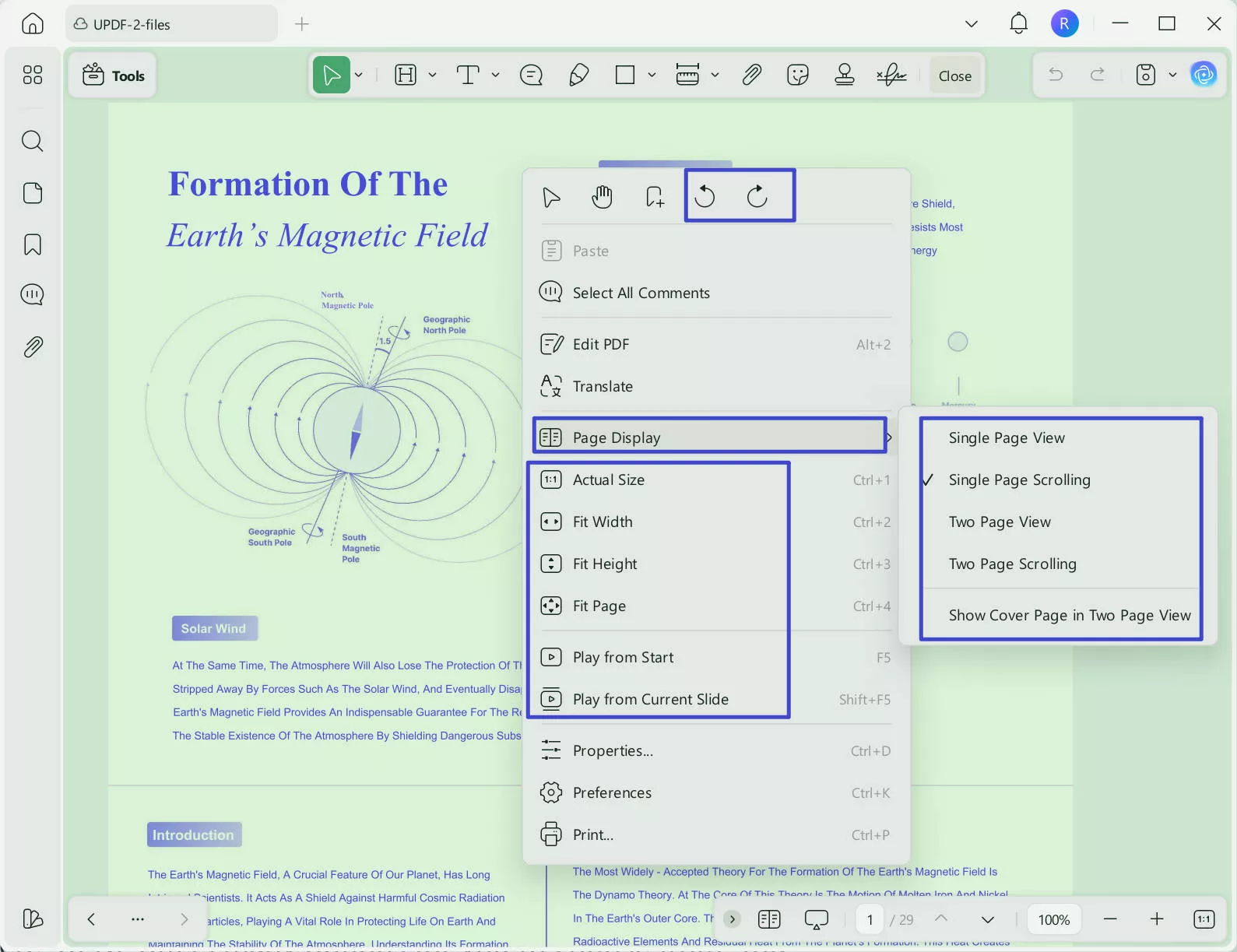Click the rotate clockwise icon

(x=757, y=197)
